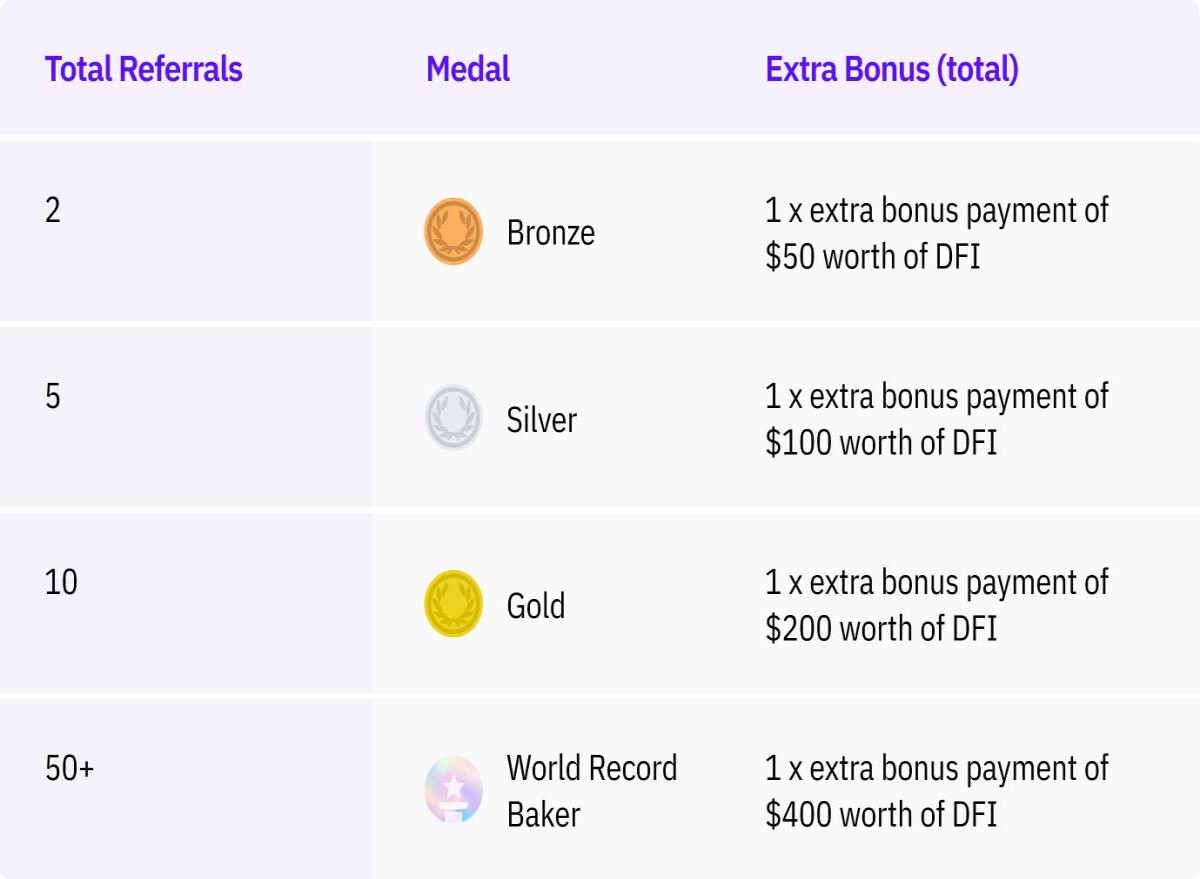Click the World Record Baker label

pyautogui.click(x=592, y=791)
